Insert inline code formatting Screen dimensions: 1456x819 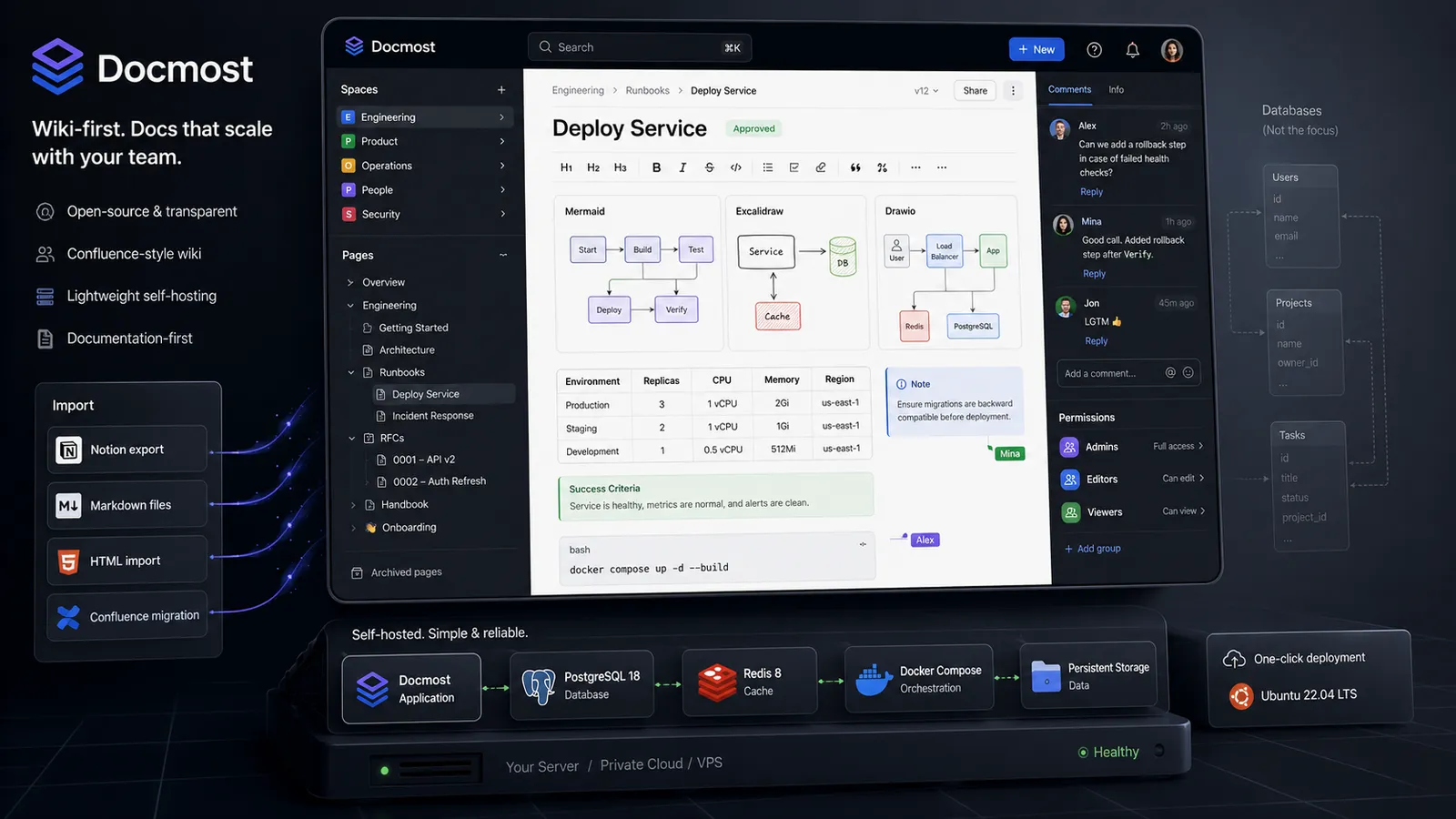tap(736, 167)
